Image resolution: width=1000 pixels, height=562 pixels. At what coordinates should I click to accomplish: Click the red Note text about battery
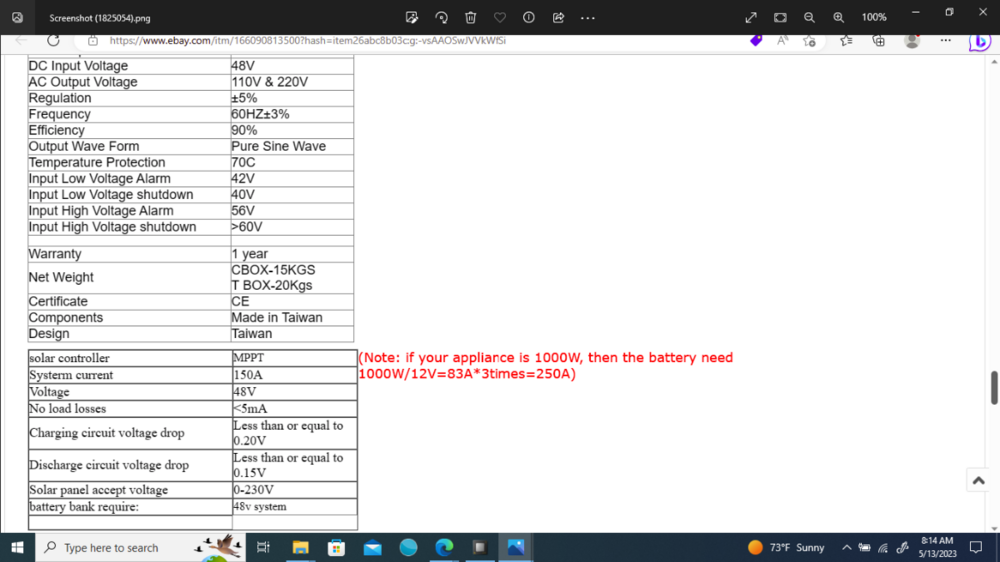pyautogui.click(x=546, y=366)
